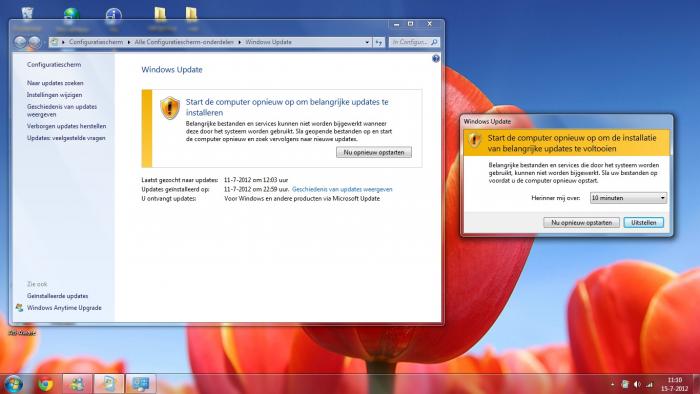The height and width of the screenshot is (394, 700).
Task: Click the Show desktop strip at taskbar end
Action: 696,384
